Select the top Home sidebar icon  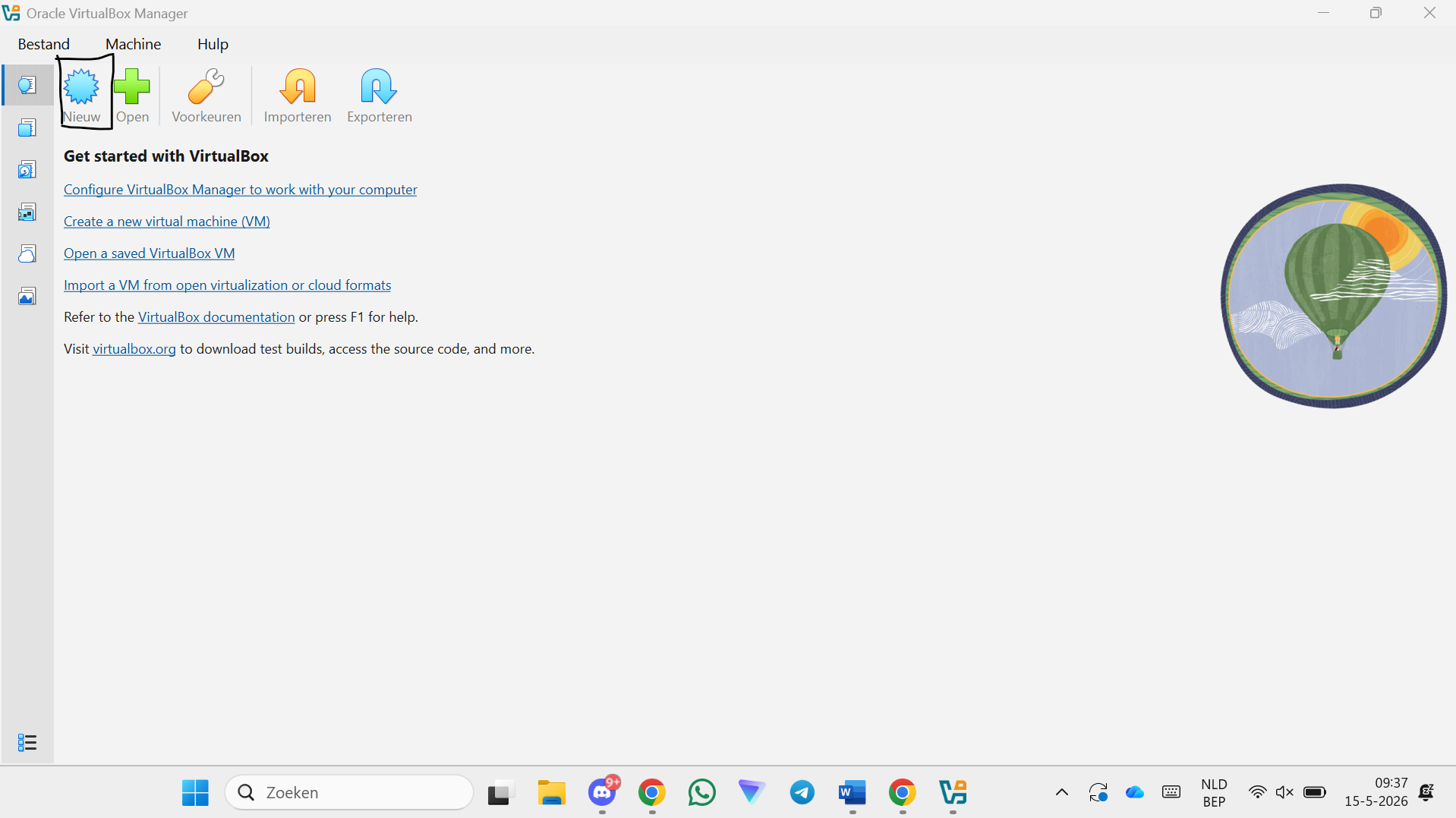point(27,85)
